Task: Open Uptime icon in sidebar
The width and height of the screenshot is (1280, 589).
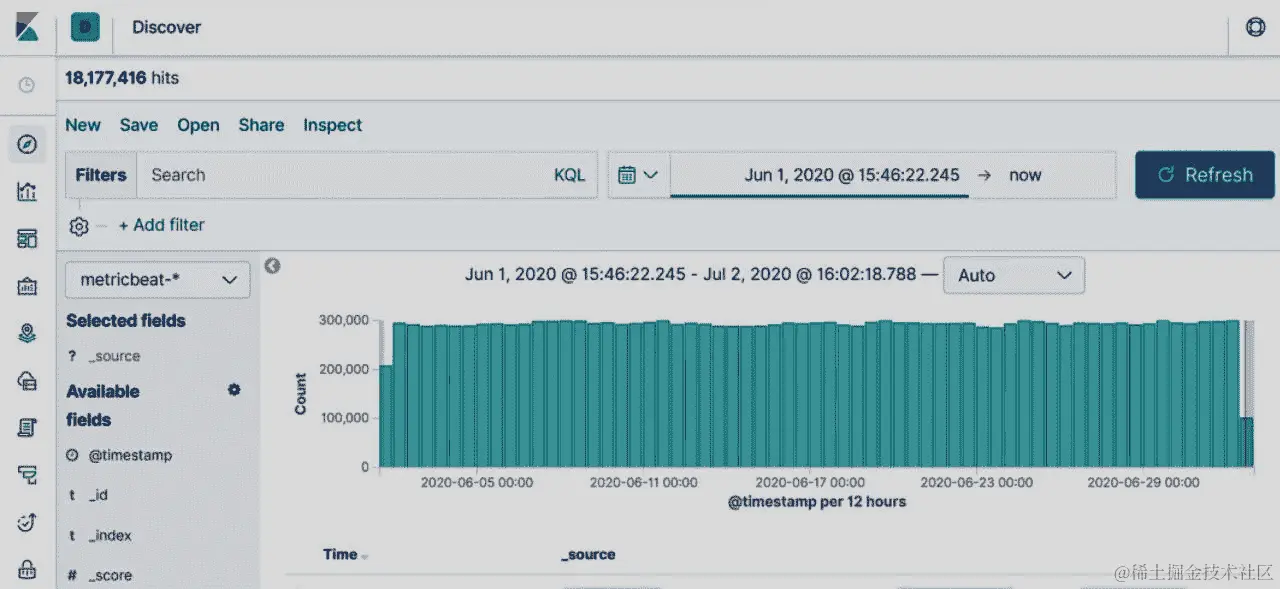Action: (x=27, y=522)
